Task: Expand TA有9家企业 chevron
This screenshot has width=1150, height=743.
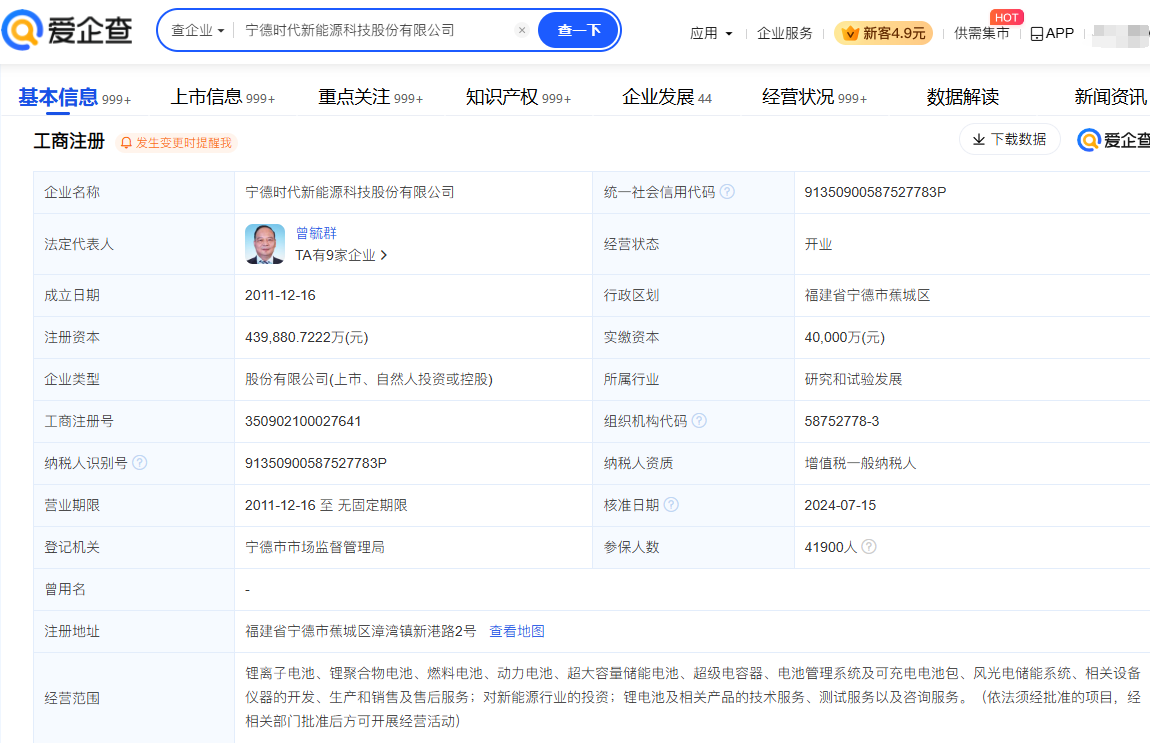Action: (384, 255)
